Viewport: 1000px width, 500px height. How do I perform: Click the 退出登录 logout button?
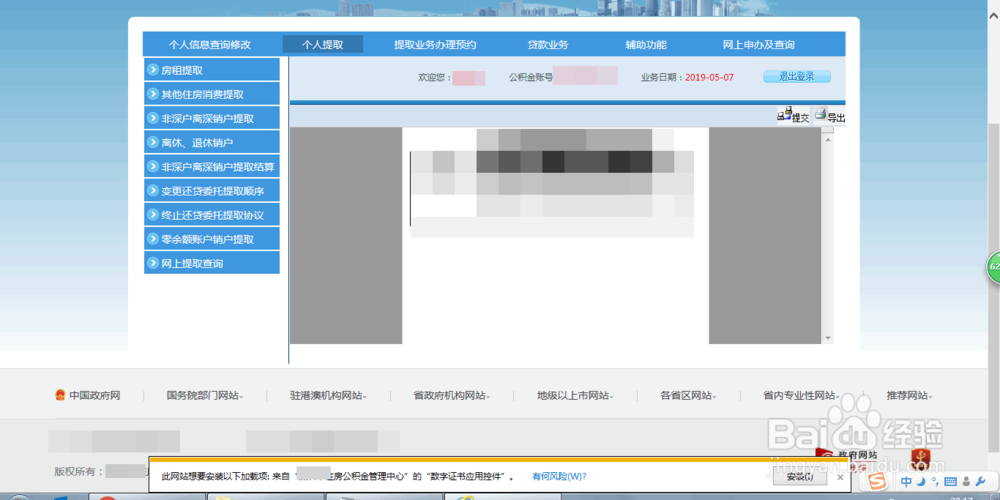point(797,77)
